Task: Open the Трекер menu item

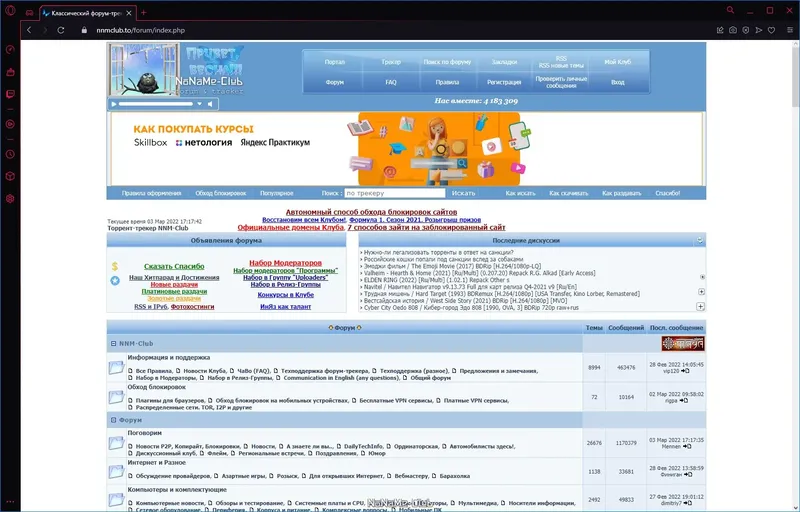Action: (x=391, y=62)
